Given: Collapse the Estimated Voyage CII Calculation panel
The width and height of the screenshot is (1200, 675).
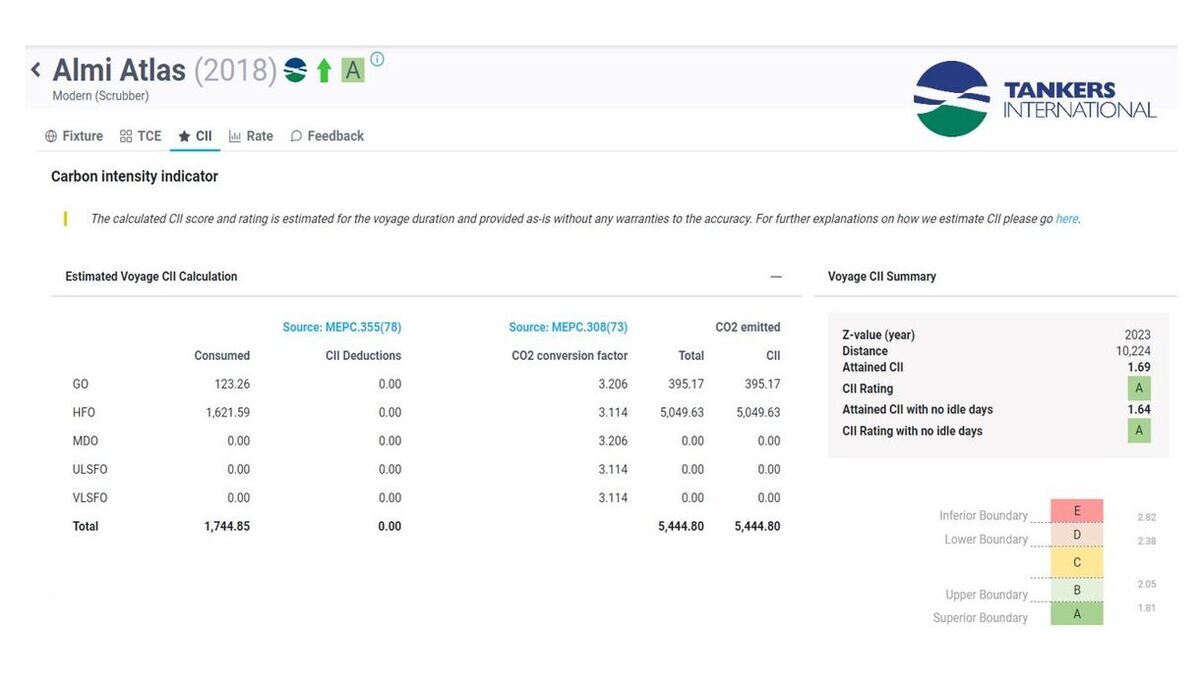Looking at the screenshot, I should click(x=775, y=276).
